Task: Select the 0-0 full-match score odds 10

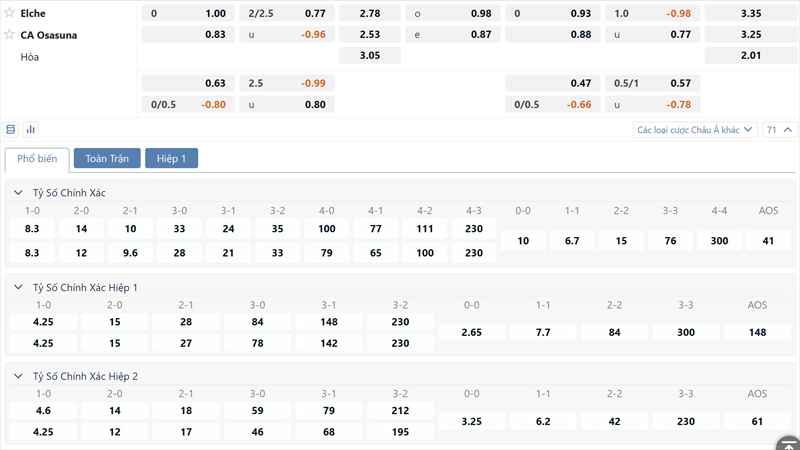Action: (523, 241)
